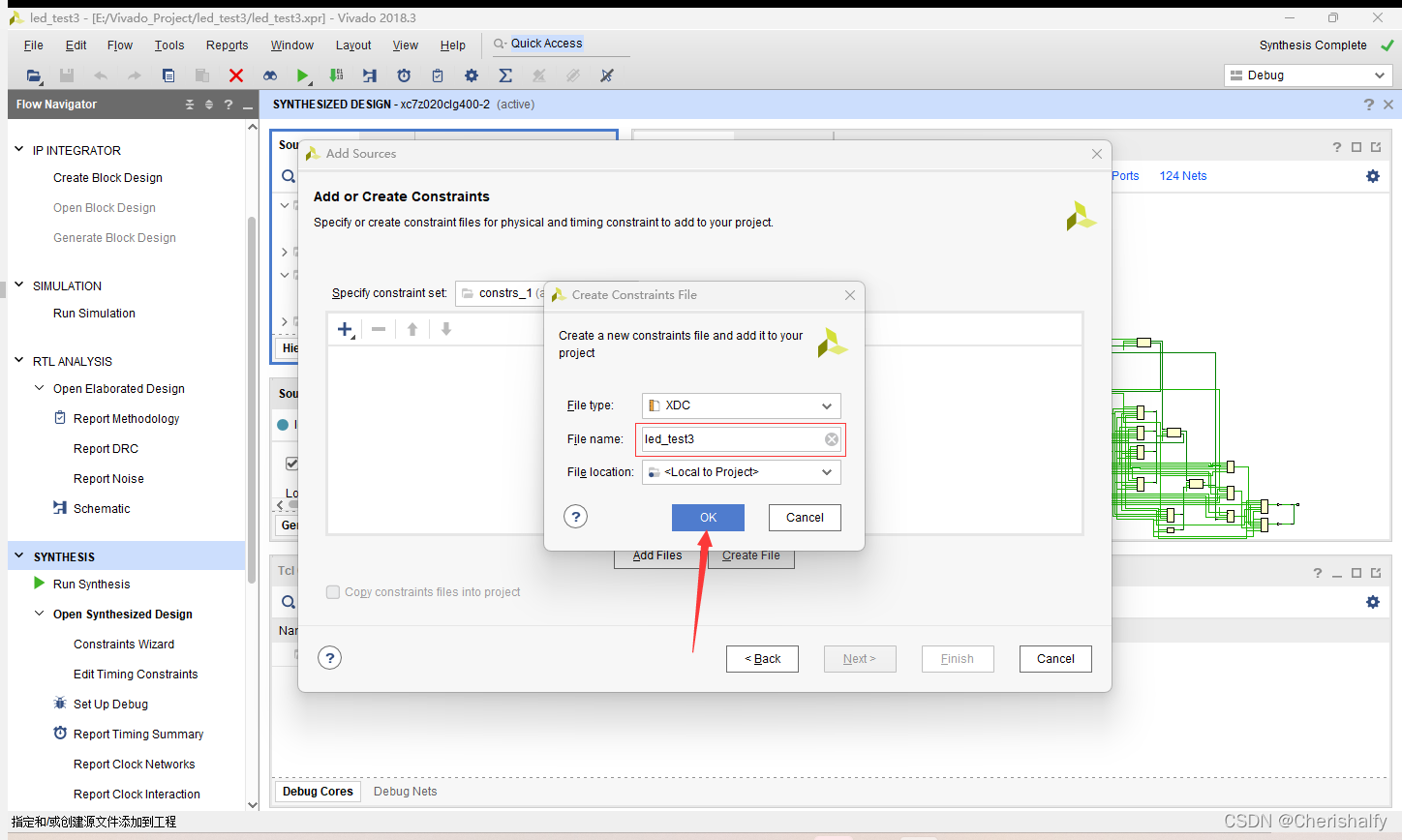The height and width of the screenshot is (840, 1402).
Task: Select Report Timing Summary in Flow Navigator
Action: point(138,735)
